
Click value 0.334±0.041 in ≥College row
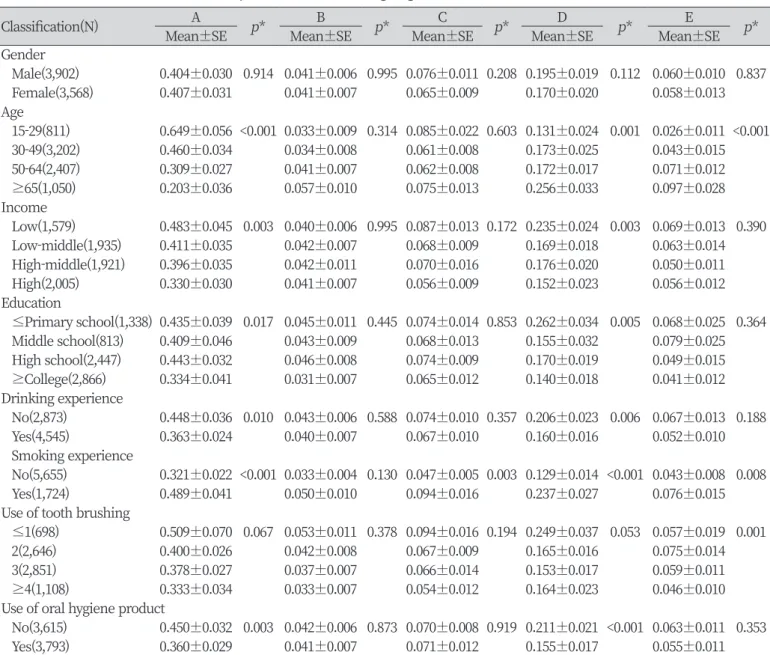(195, 380)
